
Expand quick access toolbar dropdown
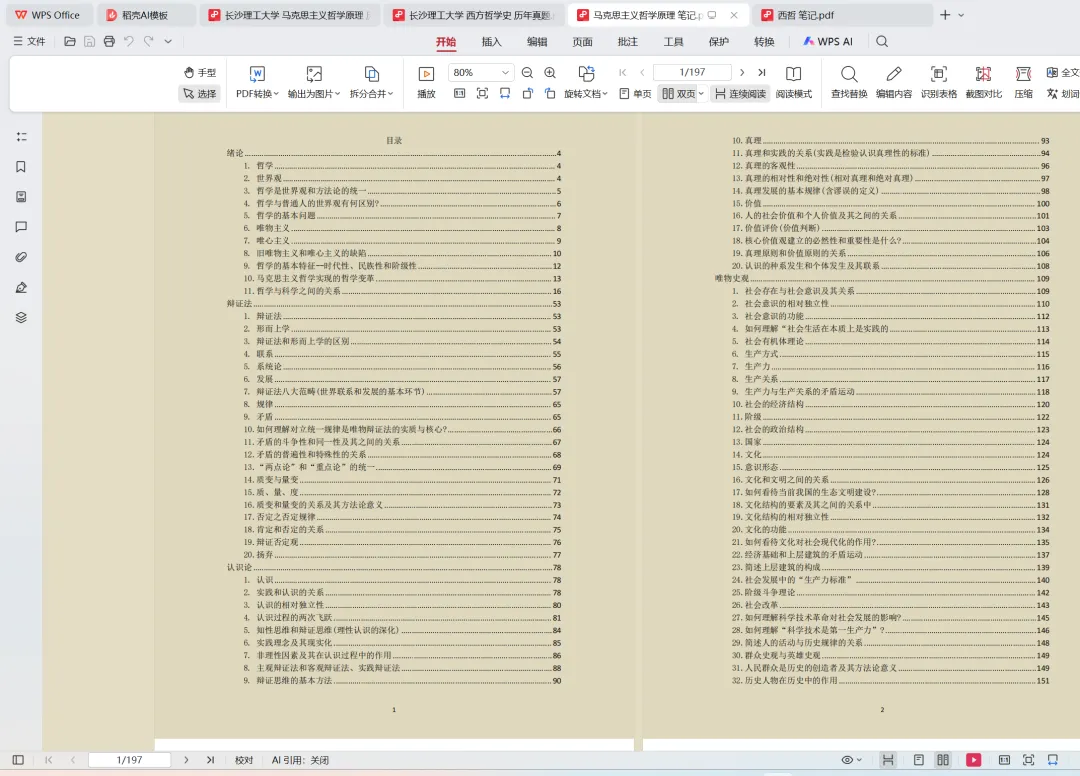point(167,42)
